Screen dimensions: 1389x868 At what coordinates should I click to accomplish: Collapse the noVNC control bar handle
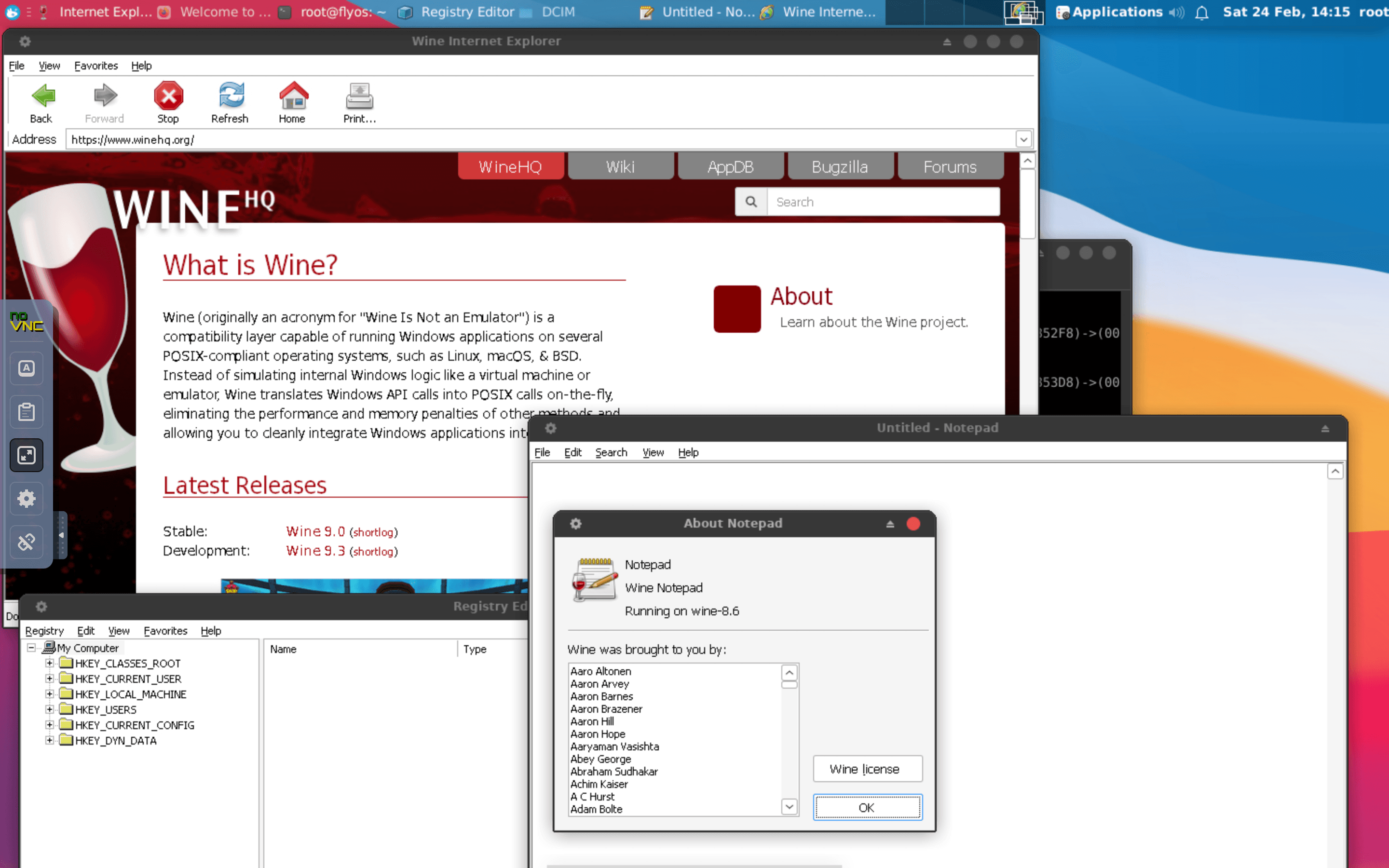click(61, 535)
